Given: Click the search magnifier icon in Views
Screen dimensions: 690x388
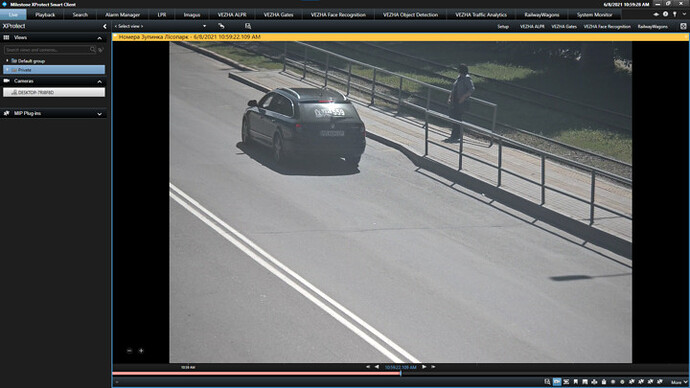Looking at the screenshot, I should point(92,50).
